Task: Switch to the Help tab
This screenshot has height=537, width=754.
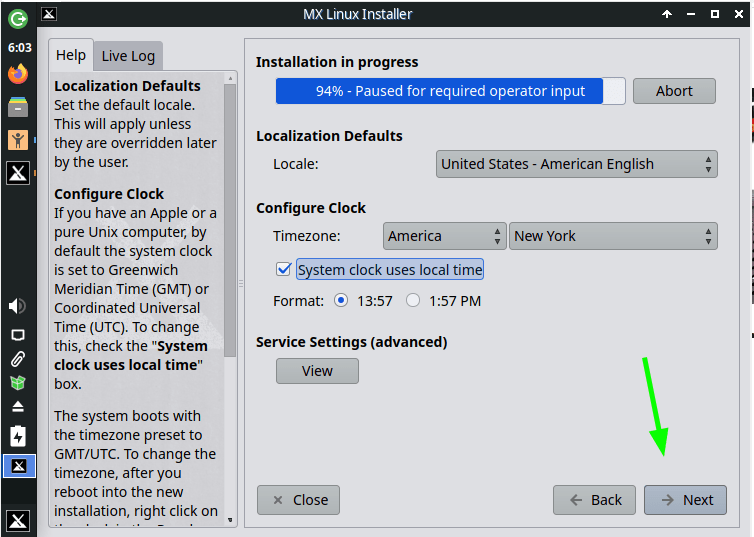Action: click(x=71, y=55)
